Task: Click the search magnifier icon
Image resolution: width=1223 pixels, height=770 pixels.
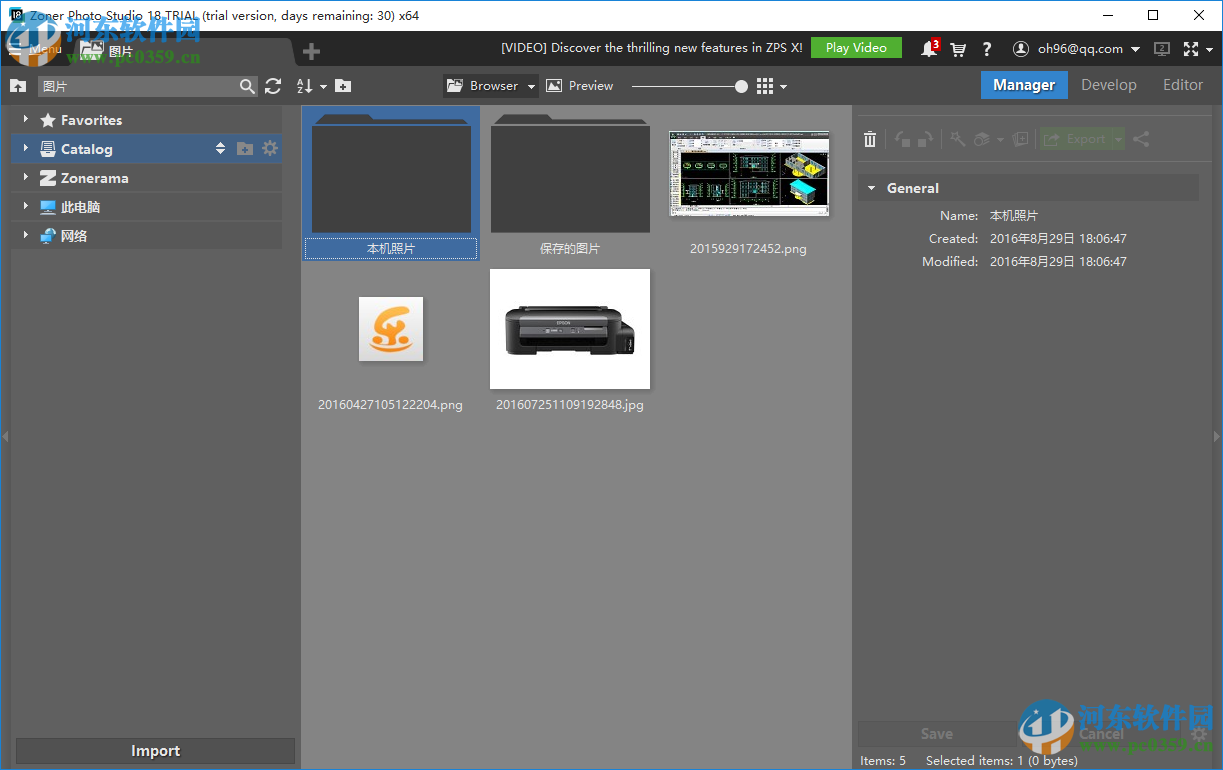Action: (247, 87)
